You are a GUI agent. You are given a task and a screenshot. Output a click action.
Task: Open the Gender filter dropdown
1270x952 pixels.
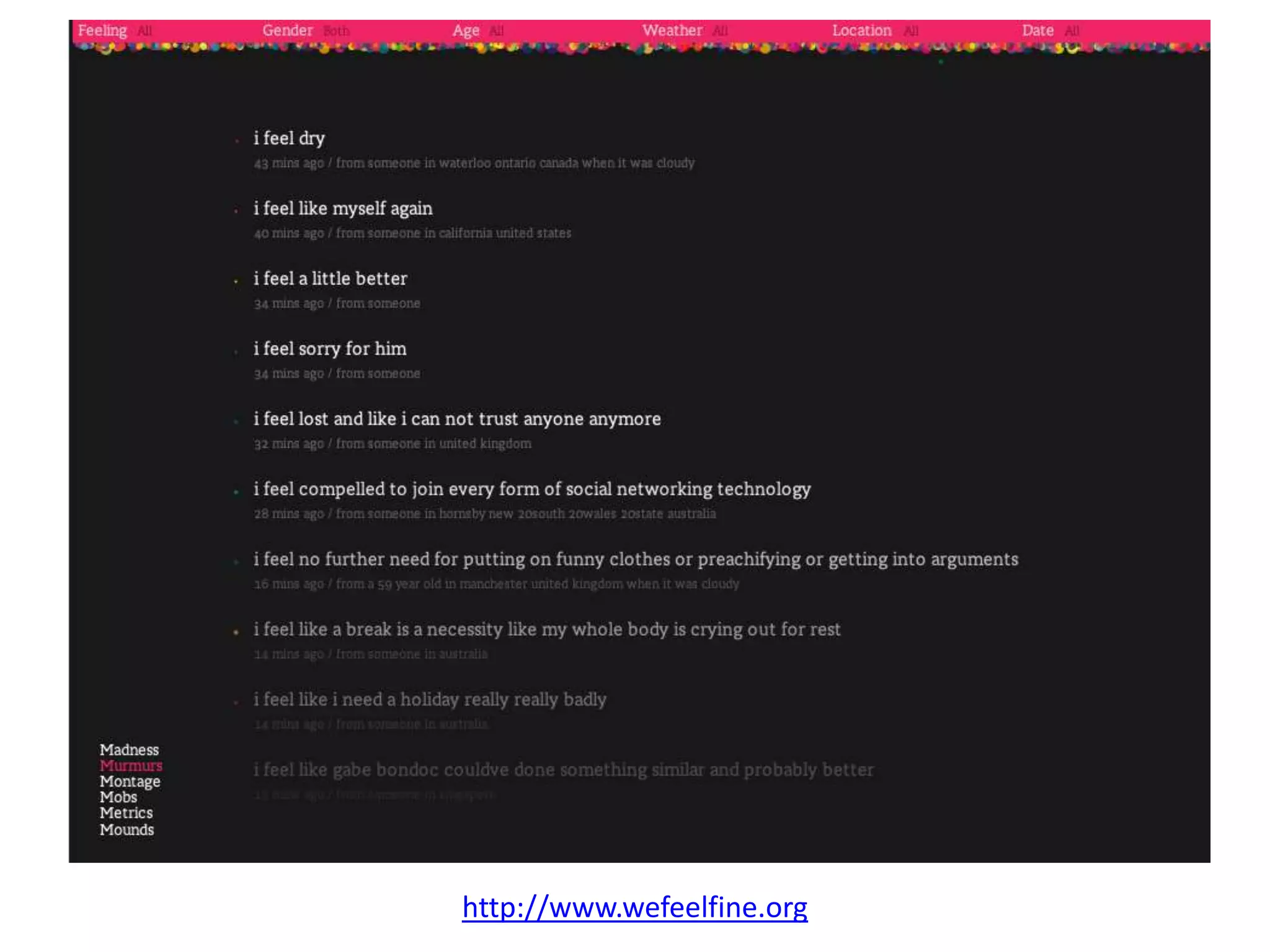pos(306,30)
